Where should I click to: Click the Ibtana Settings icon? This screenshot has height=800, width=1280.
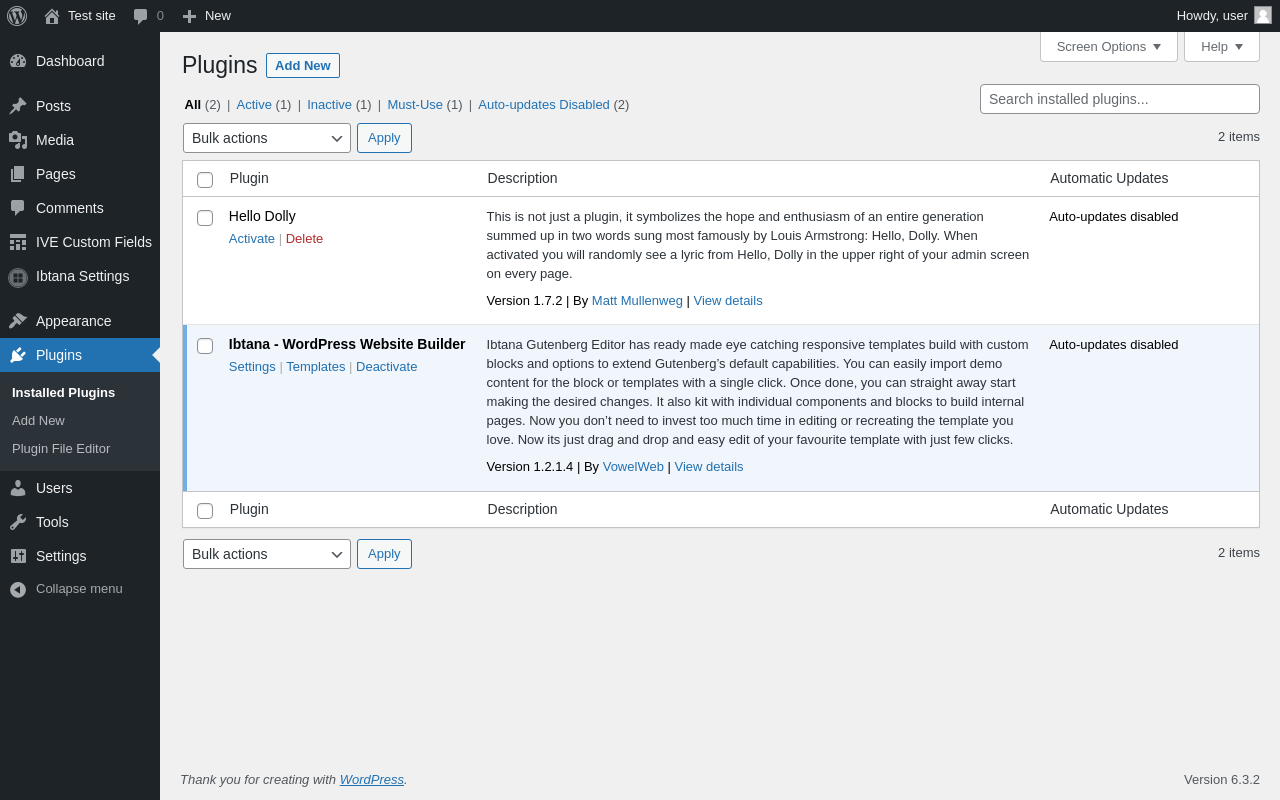(x=18, y=277)
